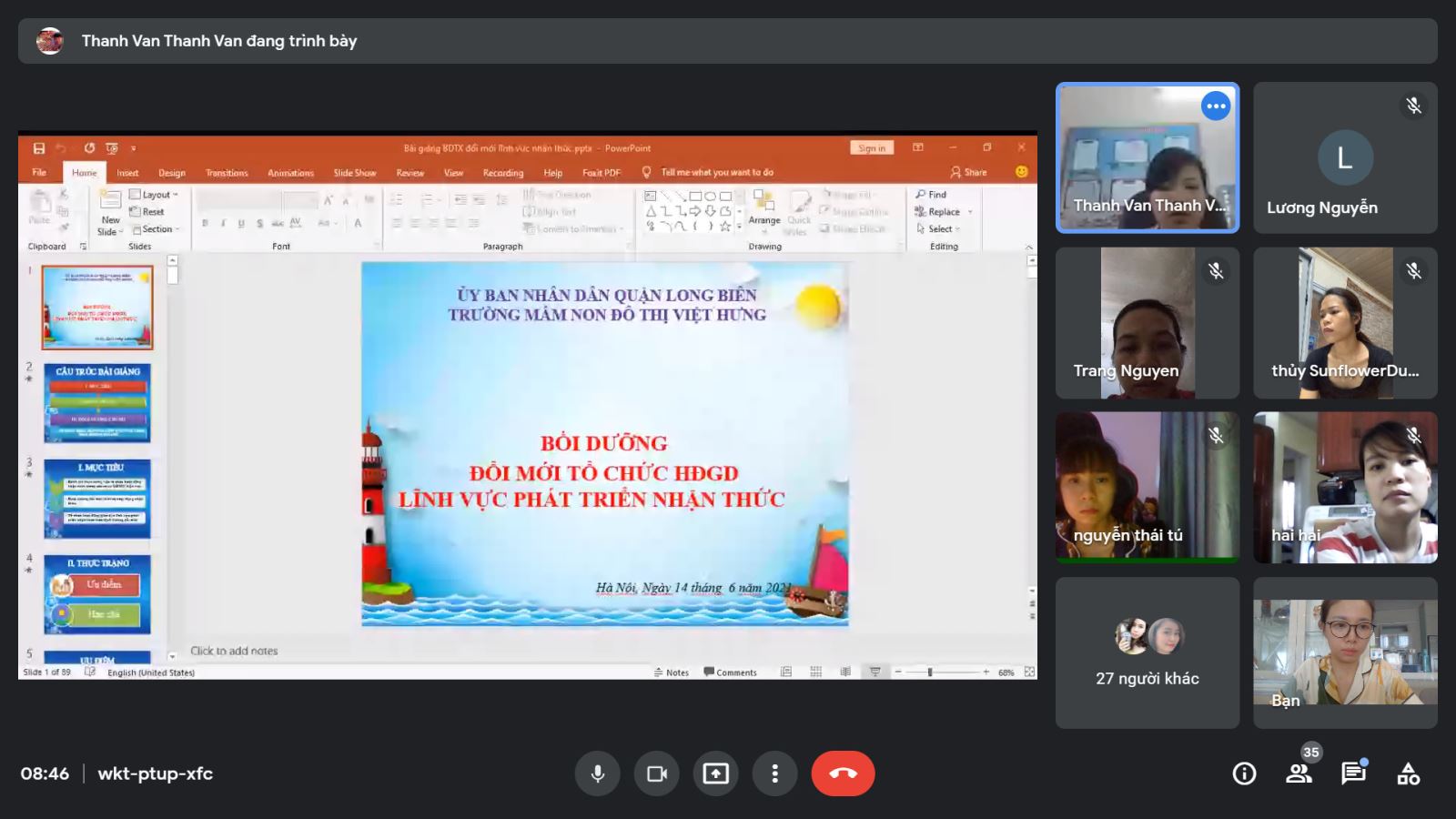1456x819 pixels.
Task: Show the participants list icon
Action: pos(1299,773)
